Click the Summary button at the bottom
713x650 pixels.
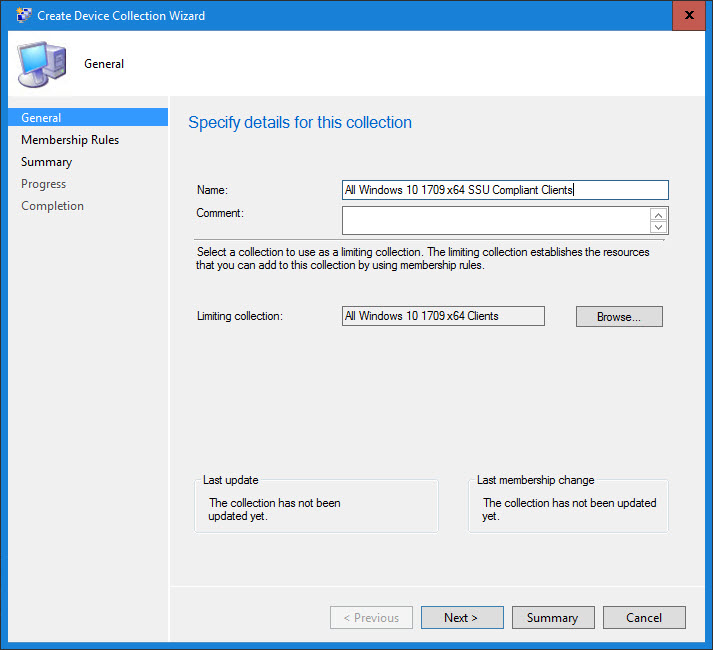pyautogui.click(x=552, y=618)
